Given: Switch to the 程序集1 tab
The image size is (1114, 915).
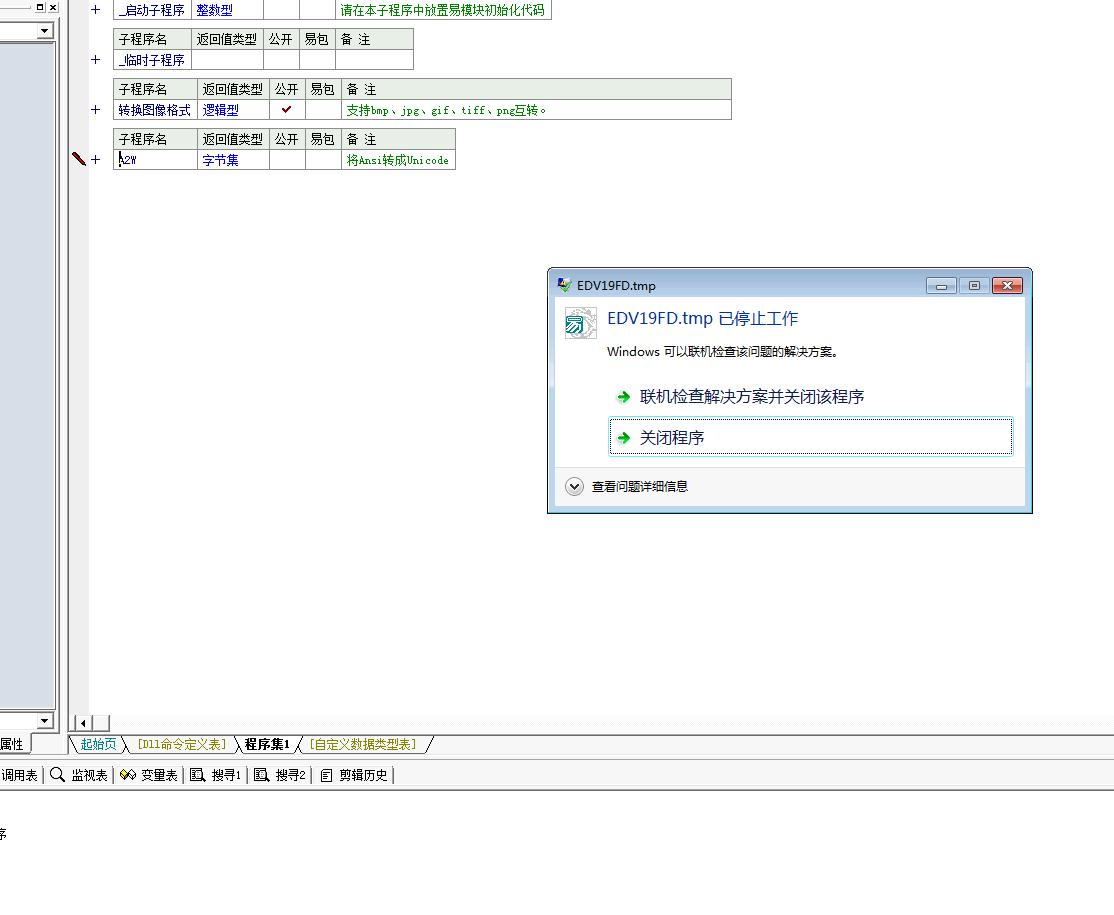Looking at the screenshot, I should coord(267,744).
